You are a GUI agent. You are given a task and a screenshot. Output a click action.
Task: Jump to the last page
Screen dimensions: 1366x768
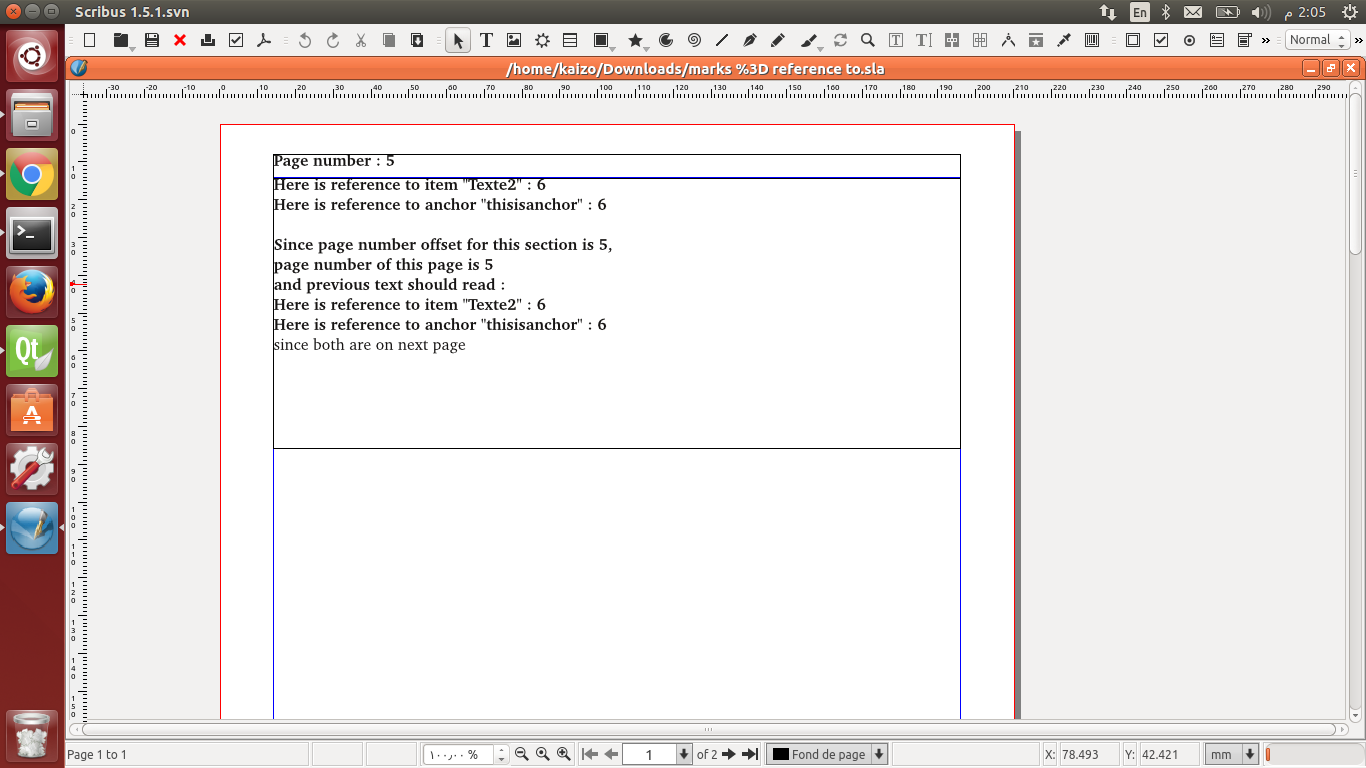coord(750,754)
